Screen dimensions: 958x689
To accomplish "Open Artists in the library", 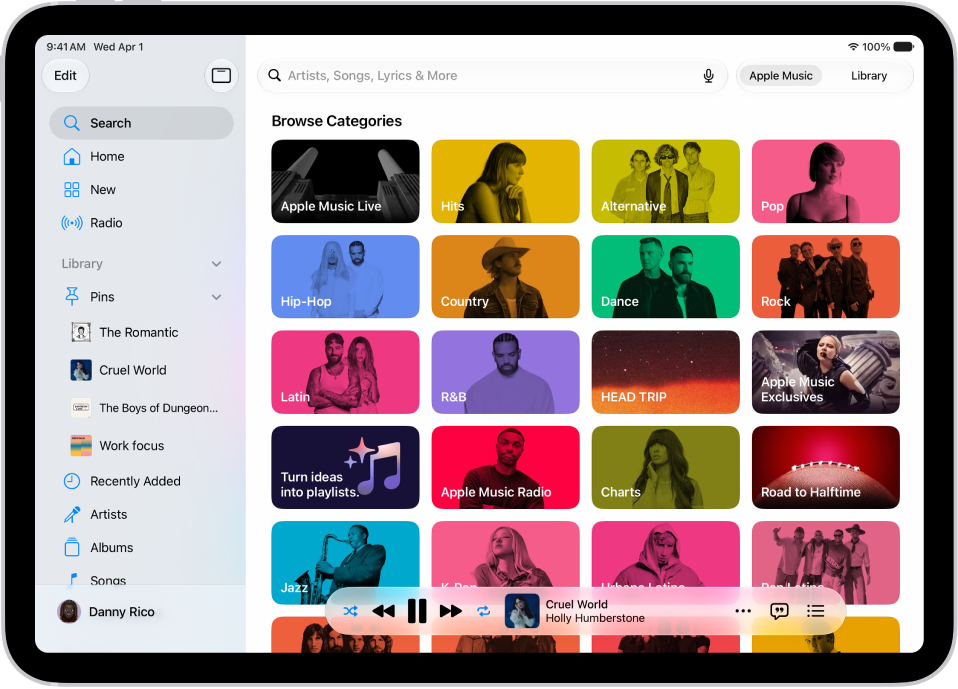I will click(141, 514).
